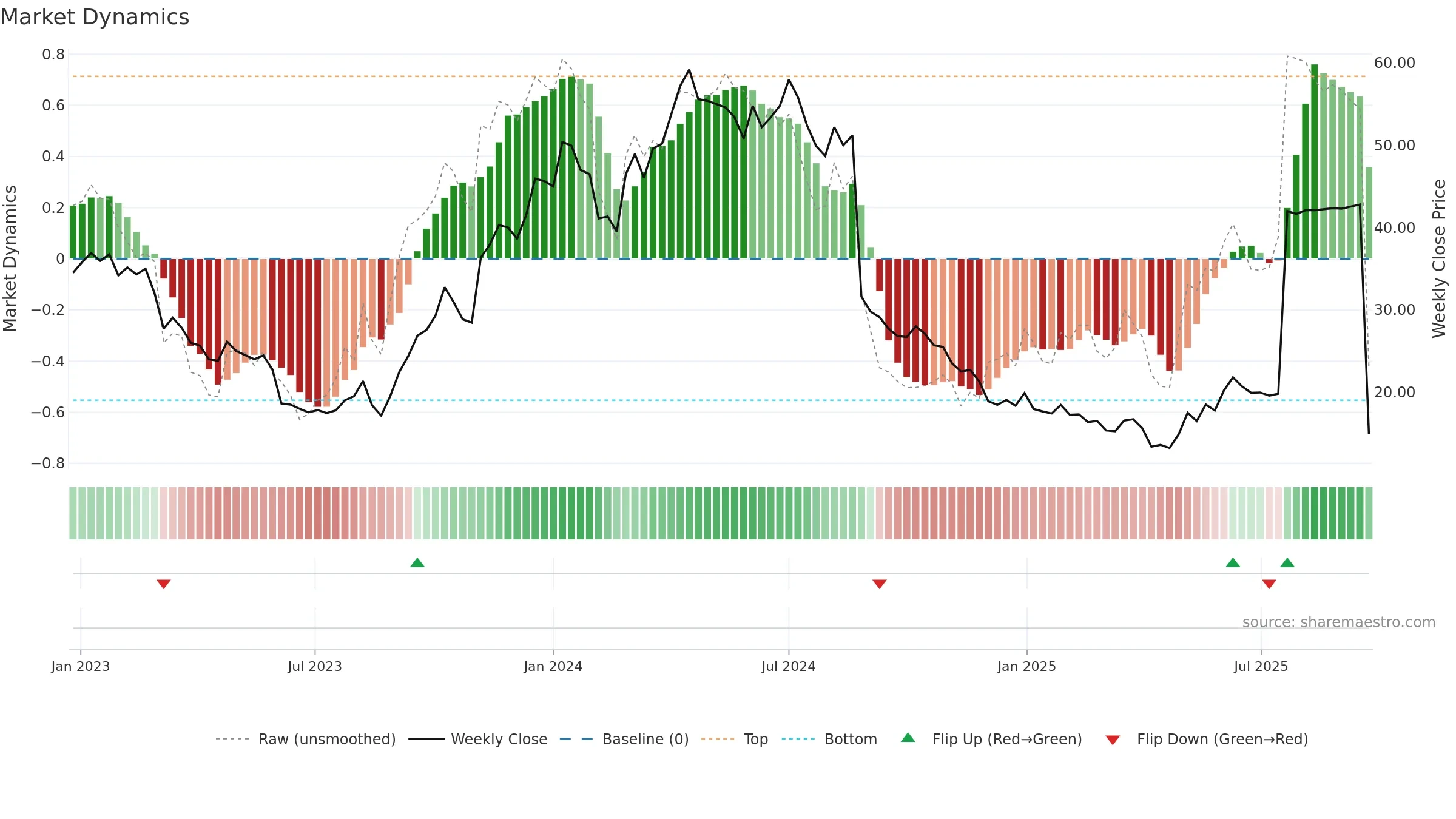This screenshot has height=819, width=1456.
Task: Toggle the Bottom legend entry
Action: click(x=829, y=739)
